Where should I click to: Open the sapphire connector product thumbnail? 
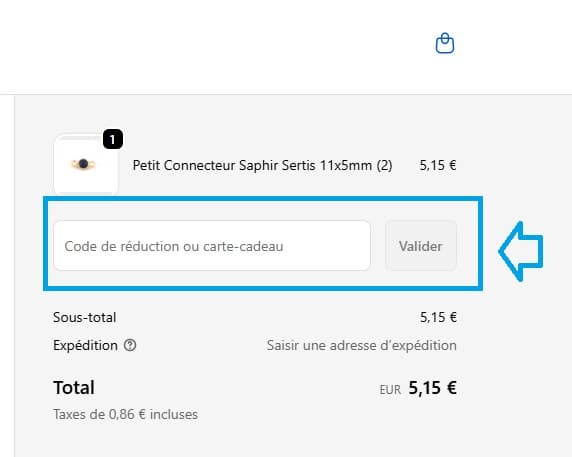86,164
